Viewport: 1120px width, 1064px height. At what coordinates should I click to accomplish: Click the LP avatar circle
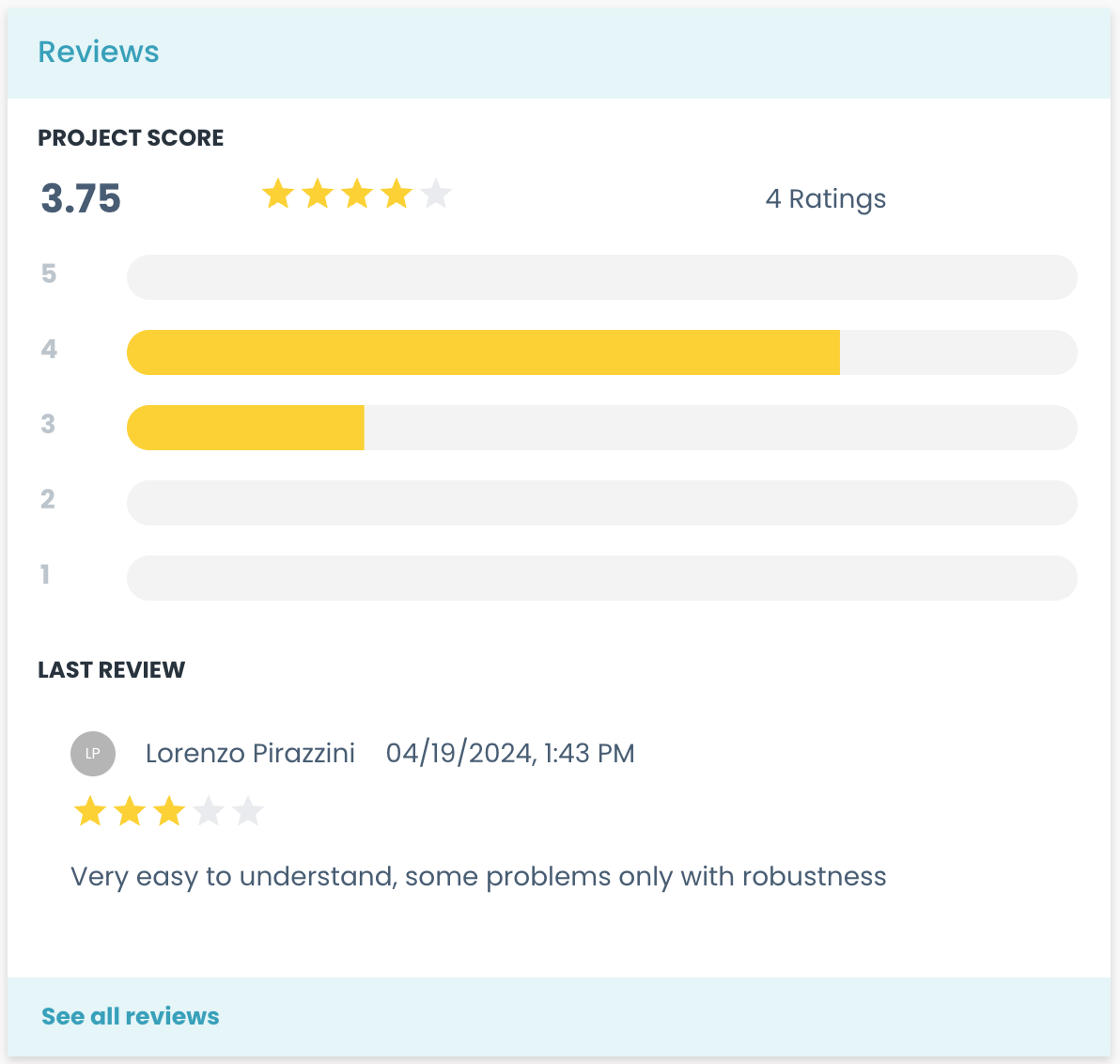tap(93, 753)
